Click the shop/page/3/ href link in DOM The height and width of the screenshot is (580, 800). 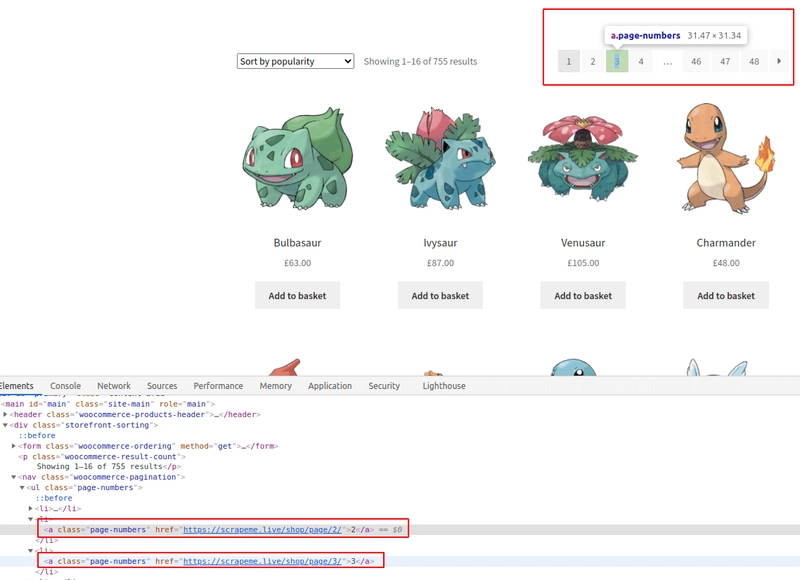pos(262,561)
